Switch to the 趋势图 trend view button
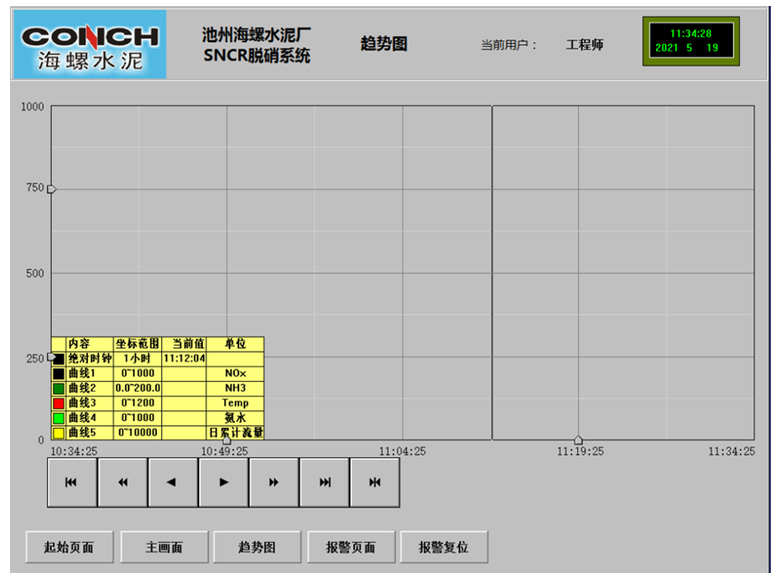The image size is (778, 580). point(257,547)
